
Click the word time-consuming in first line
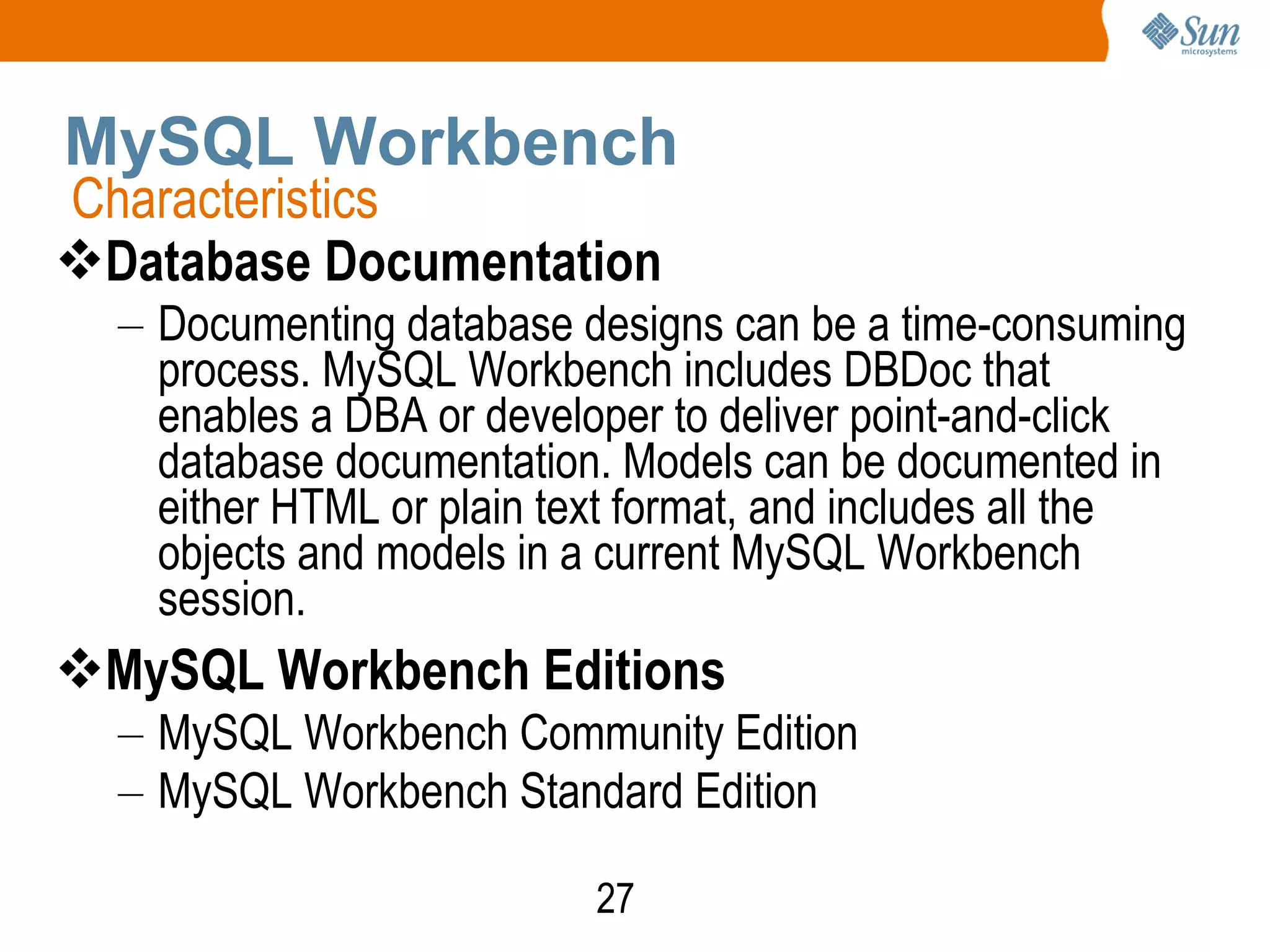click(x=1043, y=325)
